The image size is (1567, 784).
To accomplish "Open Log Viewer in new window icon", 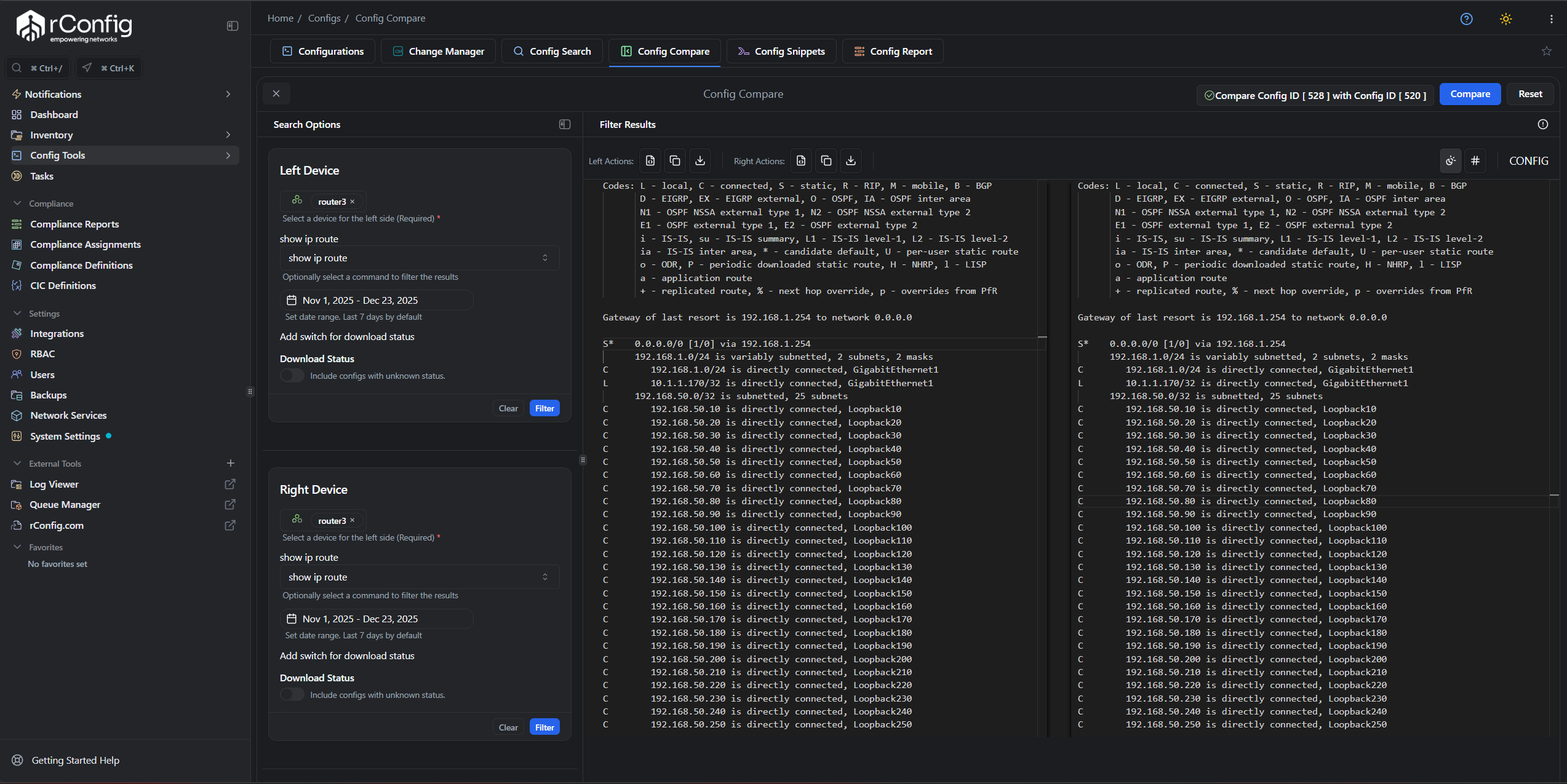I will 229,484.
